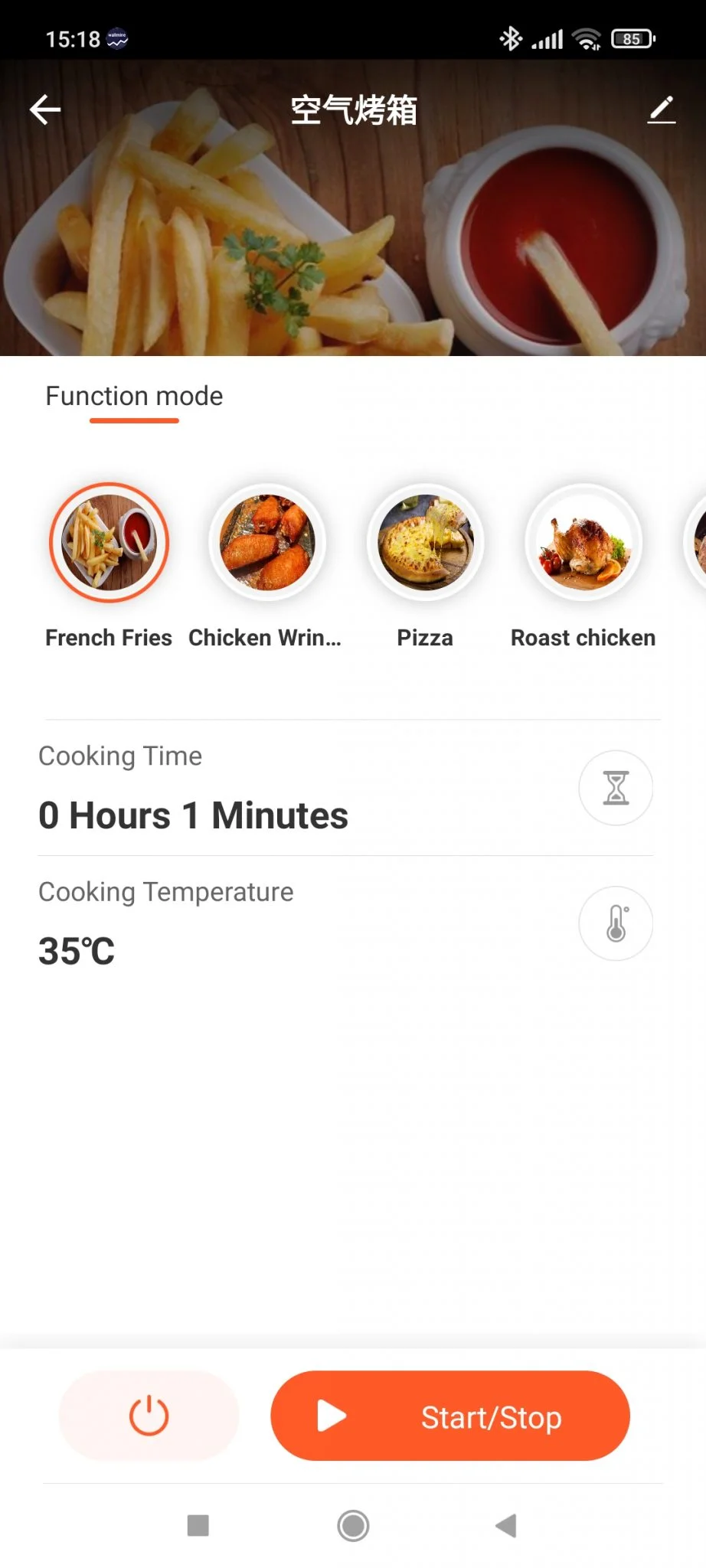Select French Fries mode thumbnail

(x=109, y=542)
